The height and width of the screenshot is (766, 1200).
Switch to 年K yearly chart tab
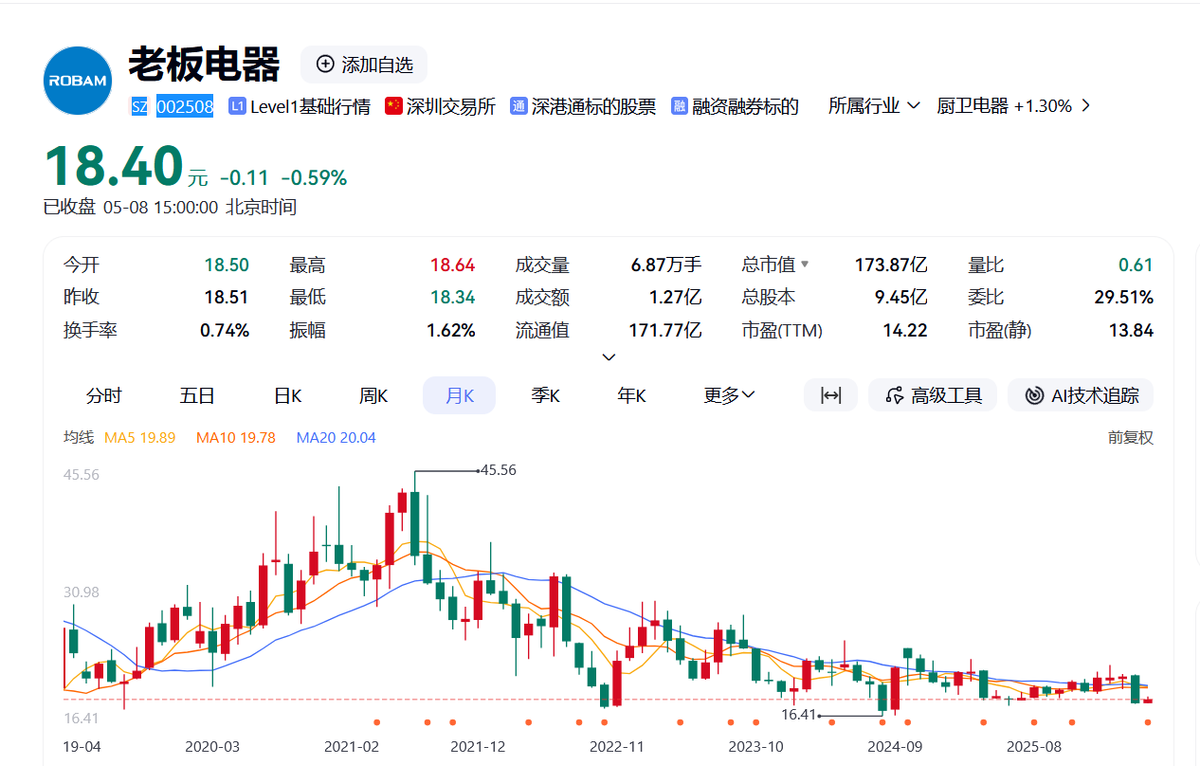pos(632,396)
